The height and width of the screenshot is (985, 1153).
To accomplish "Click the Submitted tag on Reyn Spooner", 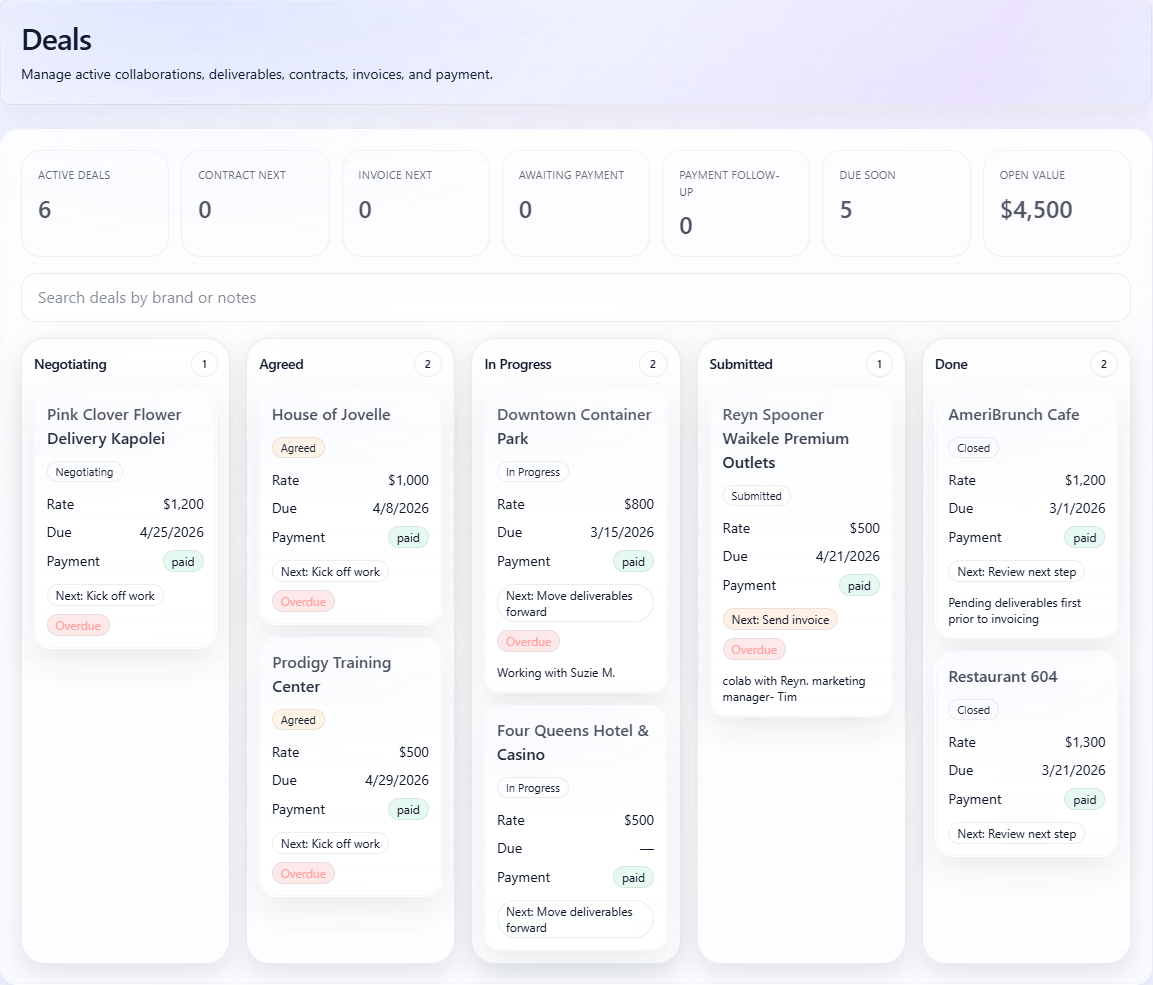I will (x=757, y=495).
